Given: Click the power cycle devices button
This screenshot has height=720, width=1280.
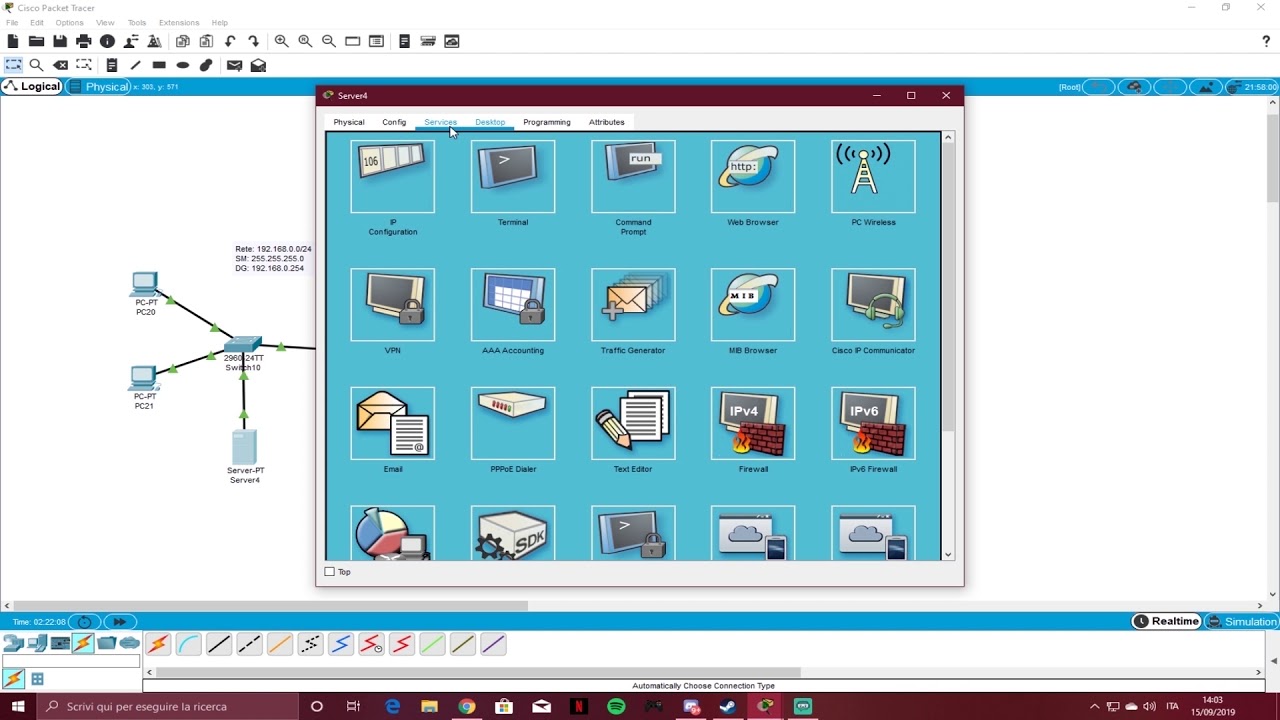Looking at the screenshot, I should [x=84, y=622].
